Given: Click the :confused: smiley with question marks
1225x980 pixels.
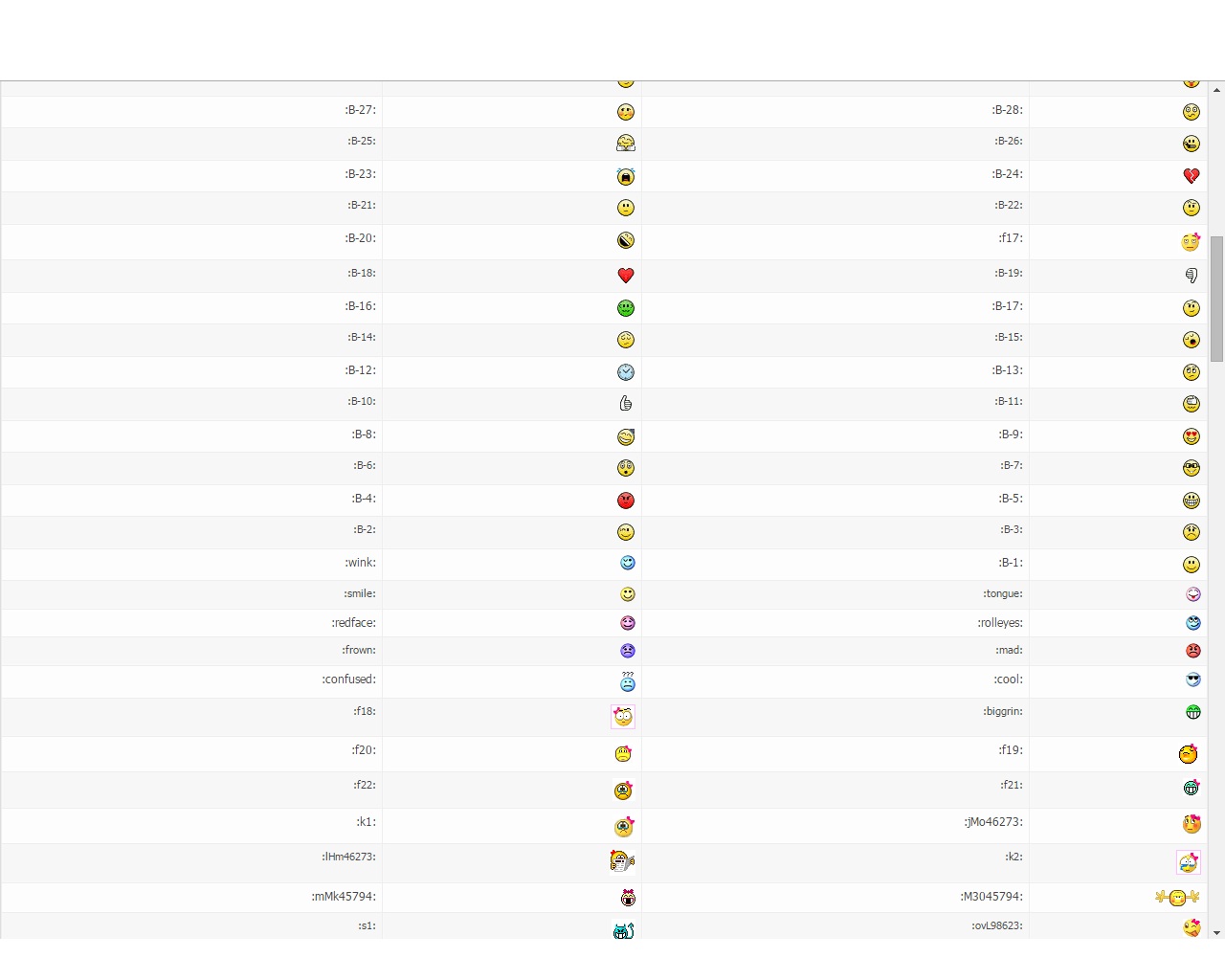Looking at the screenshot, I should [x=628, y=681].
